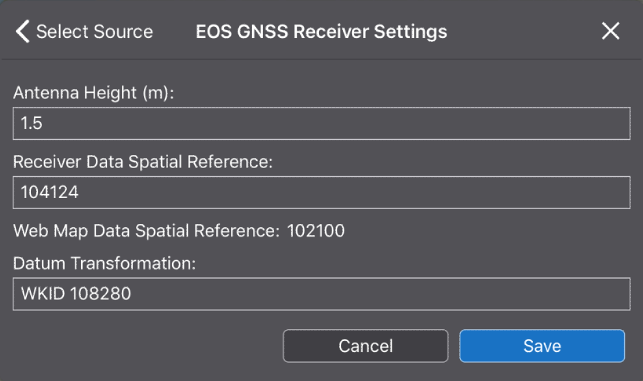643x381 pixels.
Task: Close the EOS GNSS Receiver Settings dialog
Action: (610, 31)
